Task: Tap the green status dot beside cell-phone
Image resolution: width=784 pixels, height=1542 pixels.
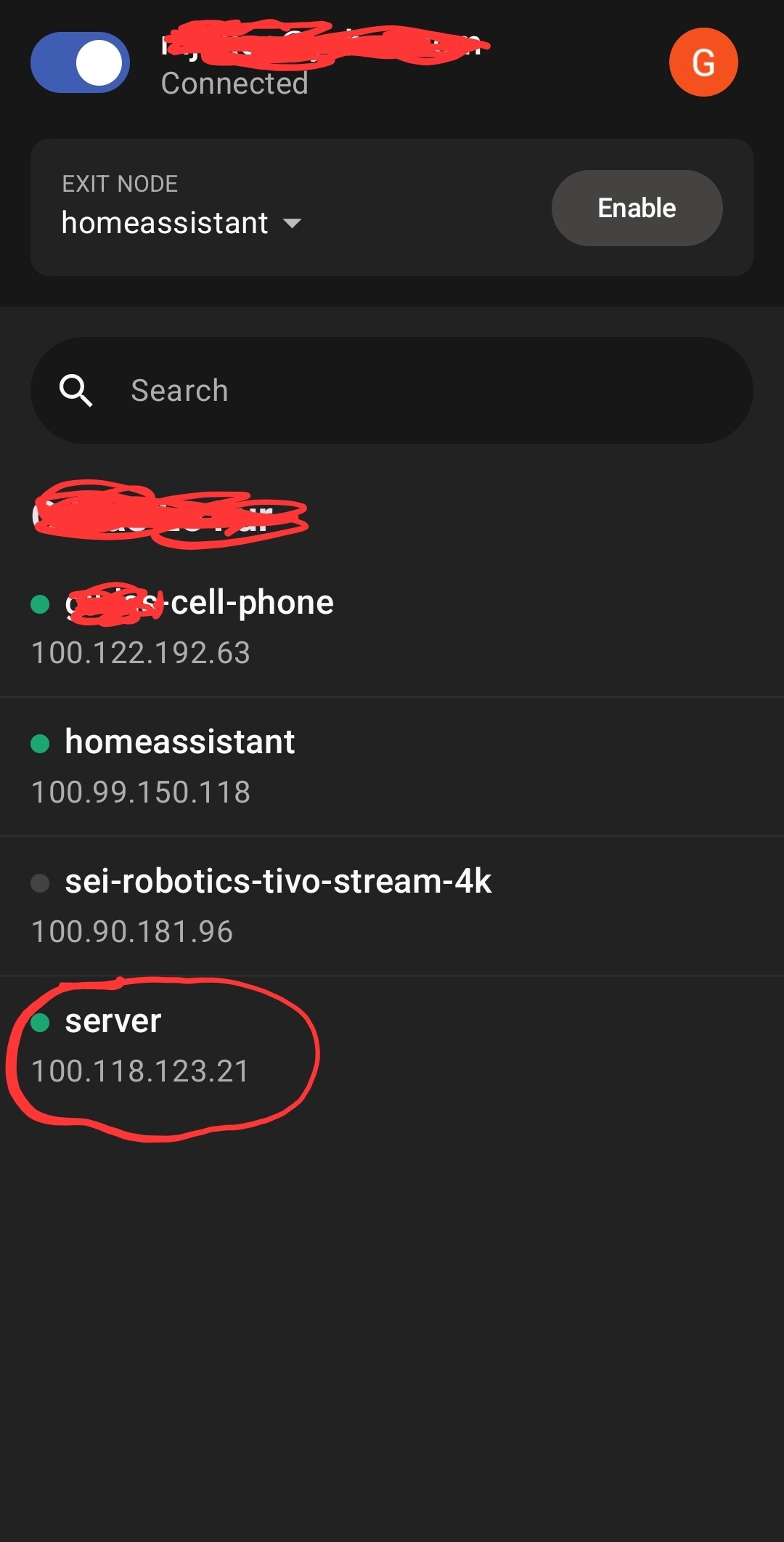Action: pyautogui.click(x=40, y=604)
